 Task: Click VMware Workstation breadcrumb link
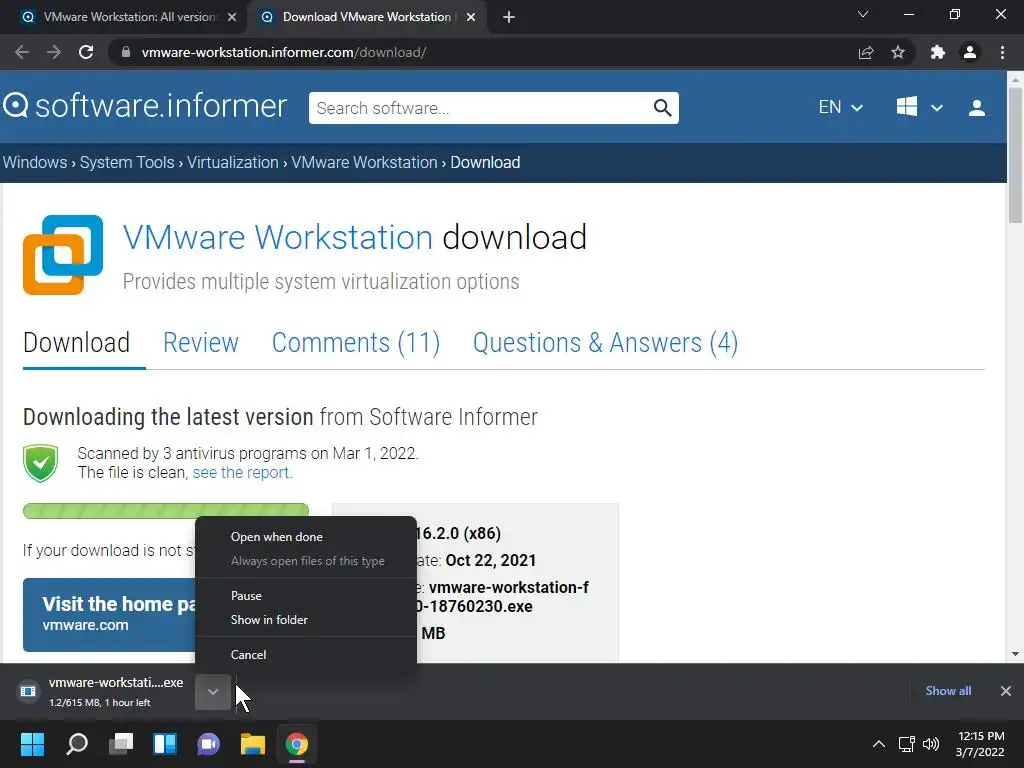click(364, 163)
